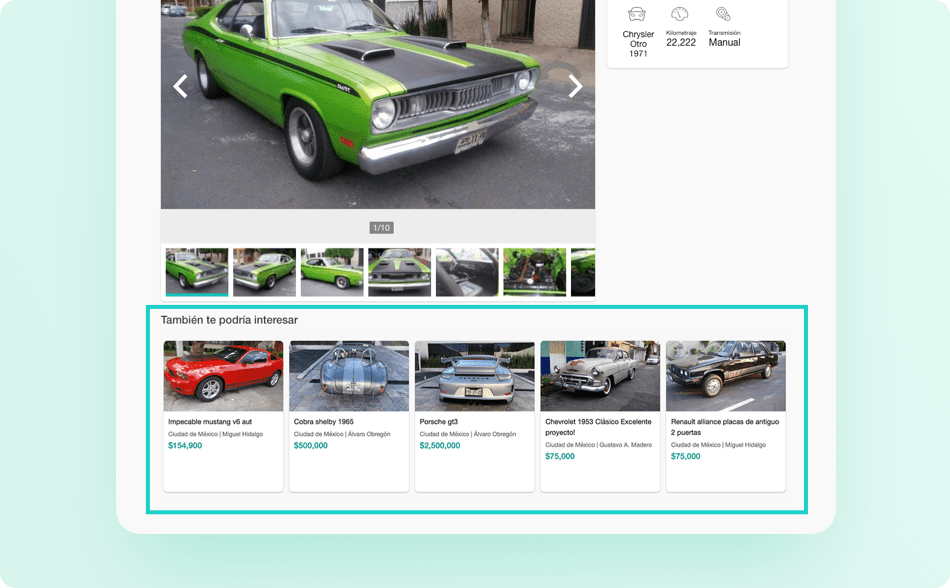This screenshot has height=588, width=950.
Task: Open the Chevrolet 1953 Clásico listing
Action: pos(600,416)
